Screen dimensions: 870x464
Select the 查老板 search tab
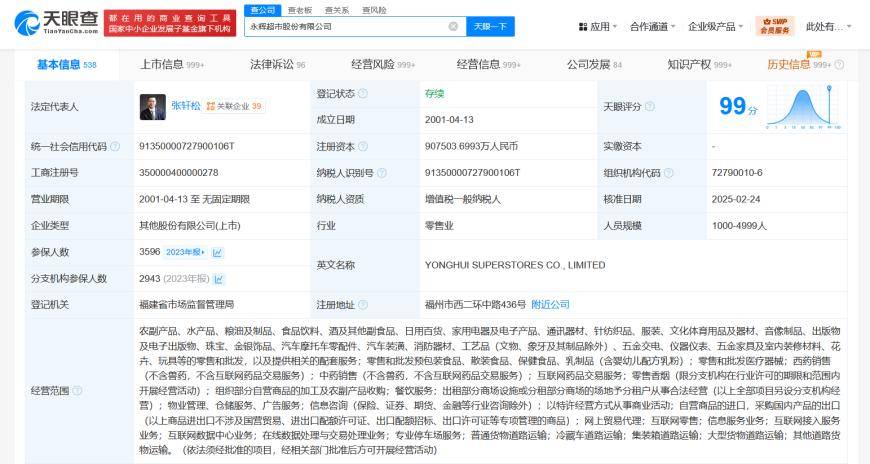pos(300,10)
